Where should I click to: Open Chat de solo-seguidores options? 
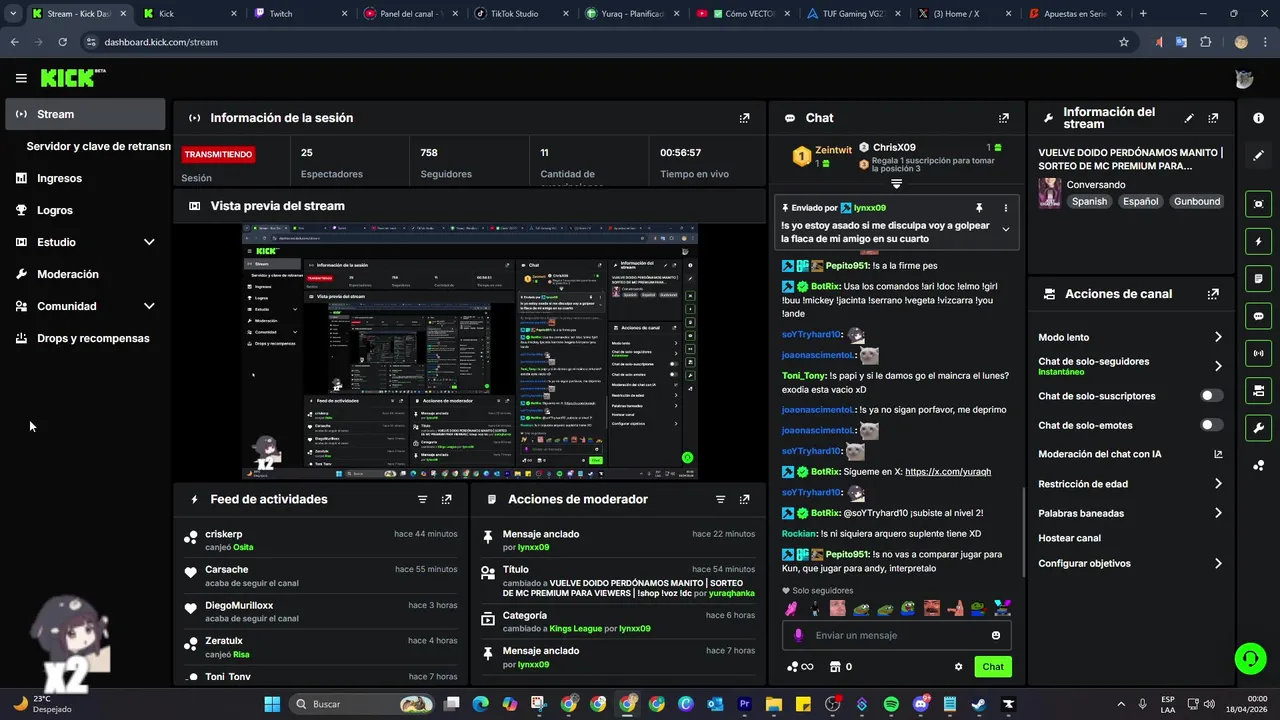click(x=1218, y=366)
